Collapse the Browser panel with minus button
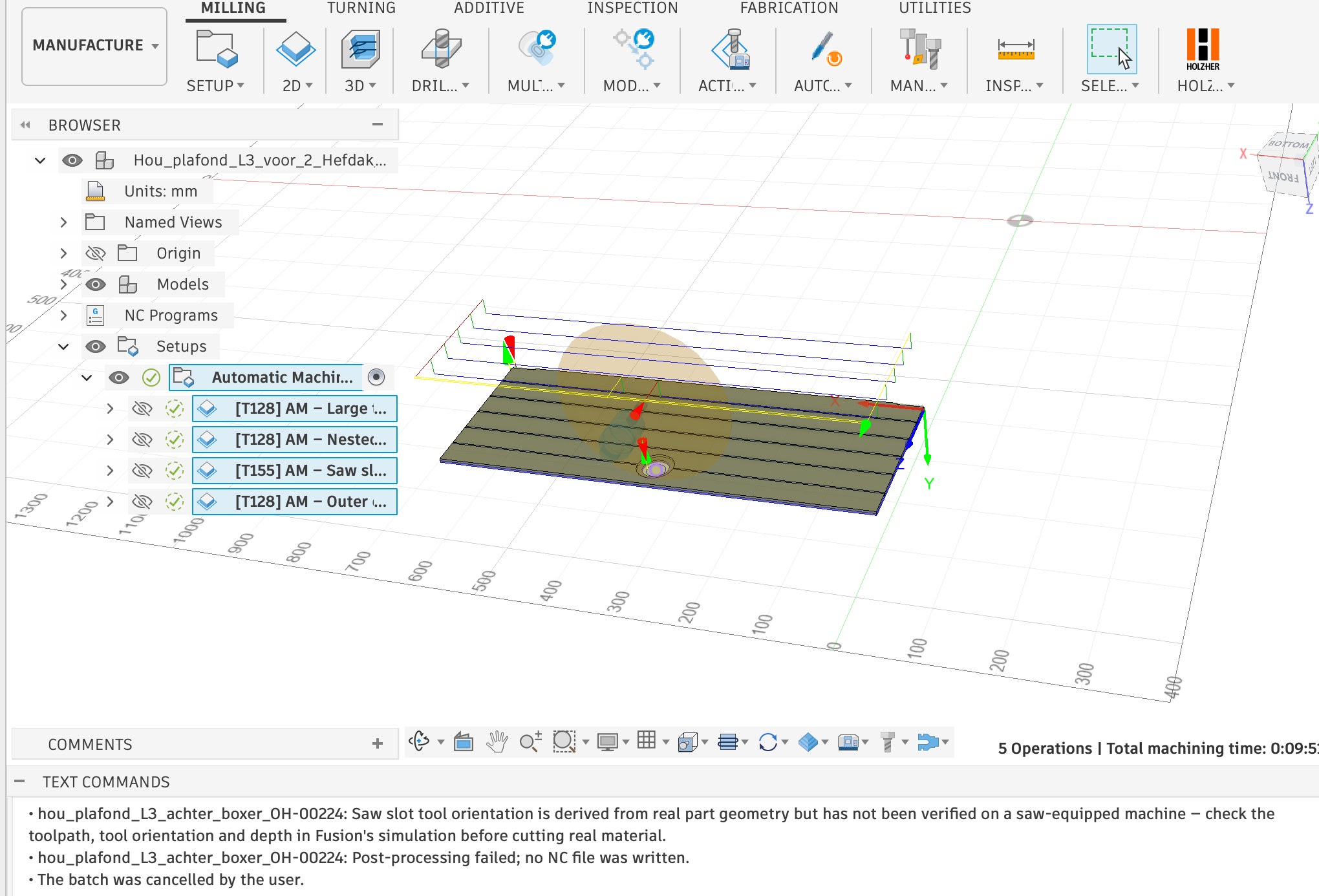 378,124
